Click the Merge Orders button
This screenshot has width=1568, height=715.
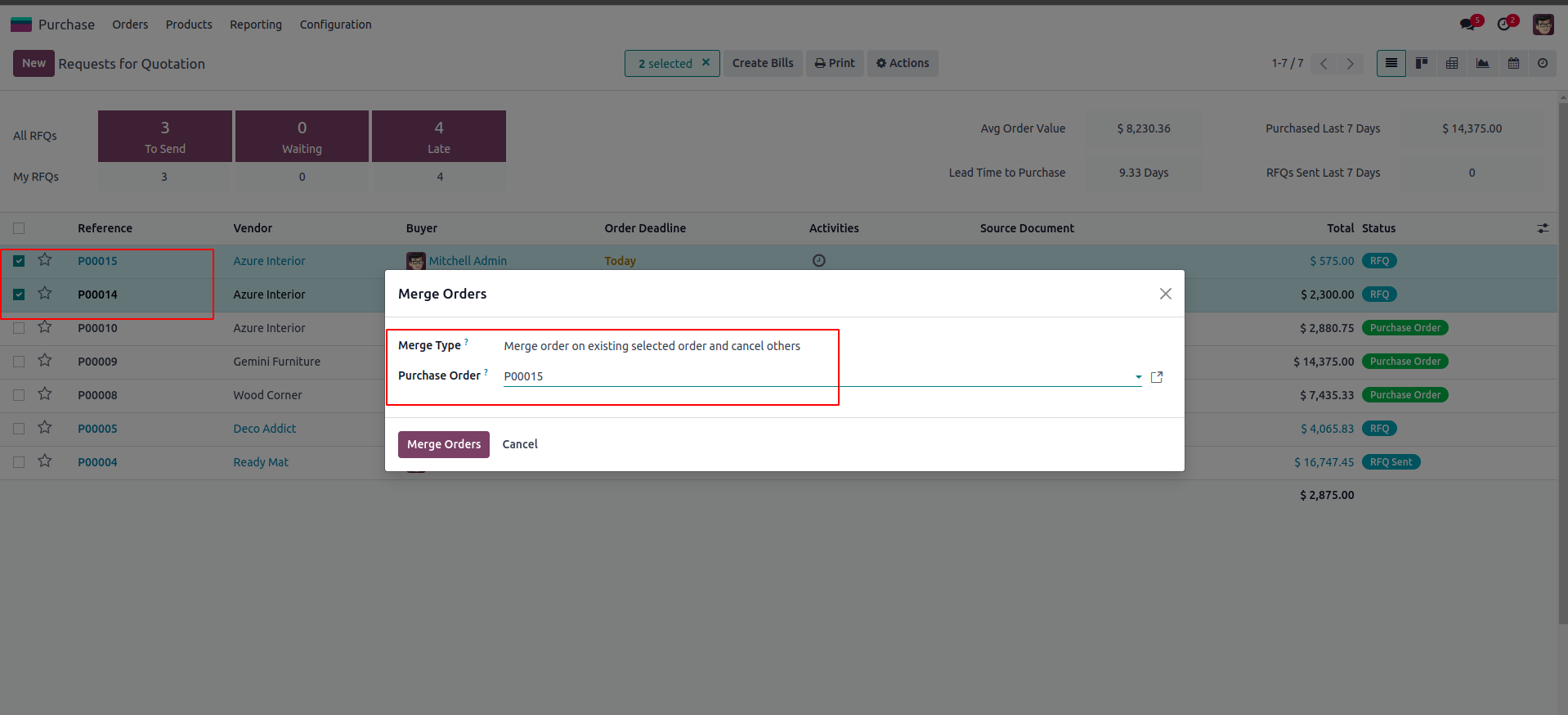(x=444, y=444)
